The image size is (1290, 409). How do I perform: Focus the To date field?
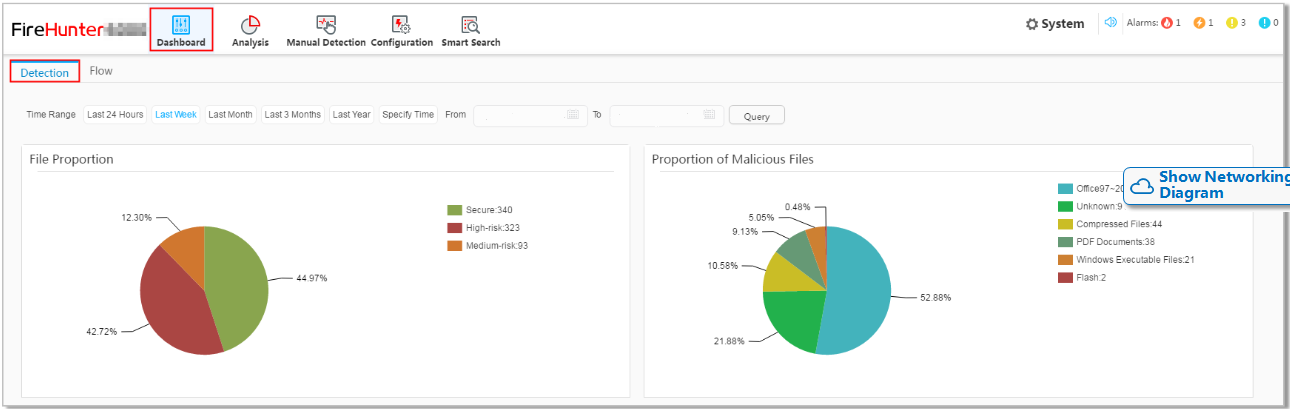pyautogui.click(x=666, y=115)
